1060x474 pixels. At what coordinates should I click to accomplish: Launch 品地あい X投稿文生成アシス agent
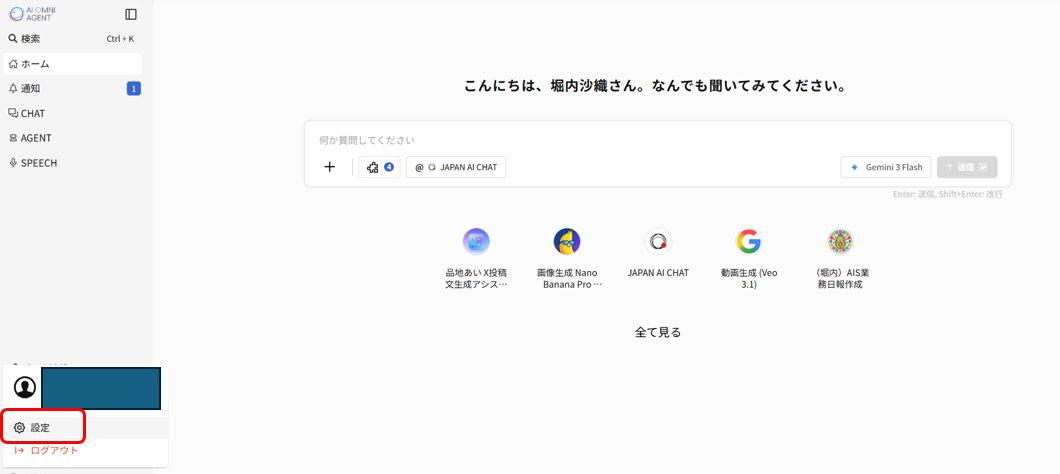click(476, 259)
